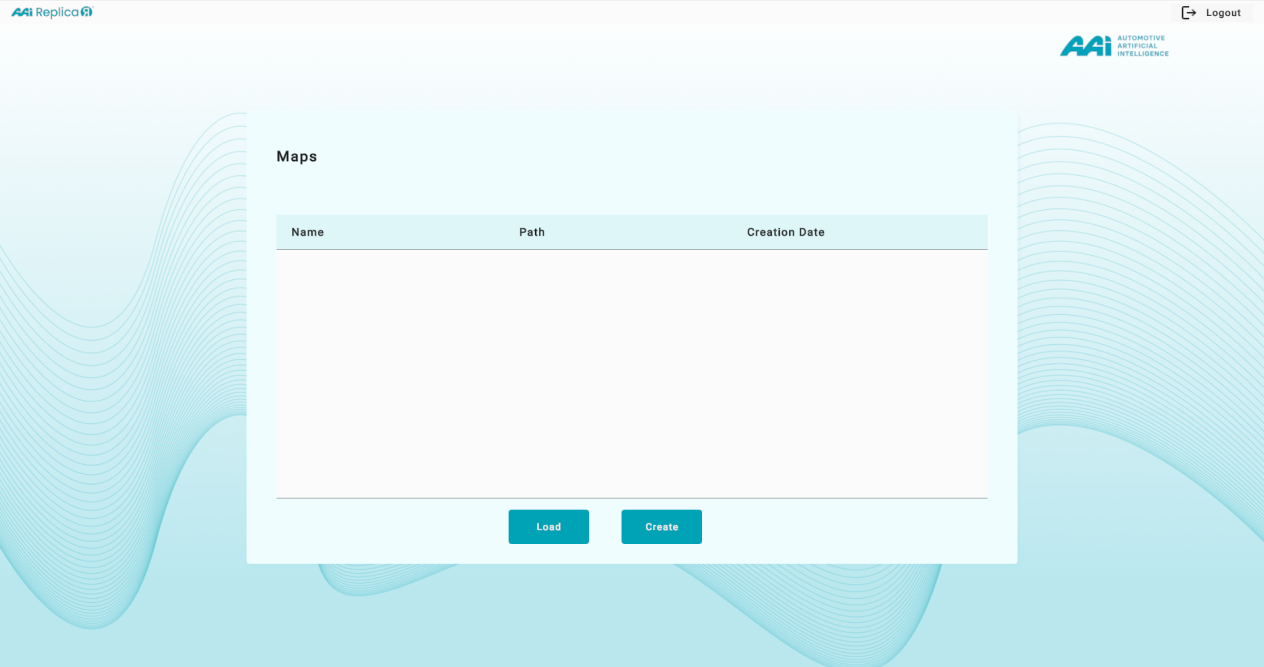Click the small AAI mark in top-left header

point(22,12)
